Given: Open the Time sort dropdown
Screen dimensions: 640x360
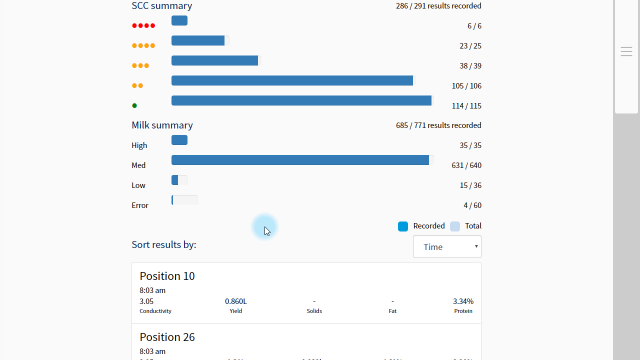Looking at the screenshot, I should coord(447,247).
